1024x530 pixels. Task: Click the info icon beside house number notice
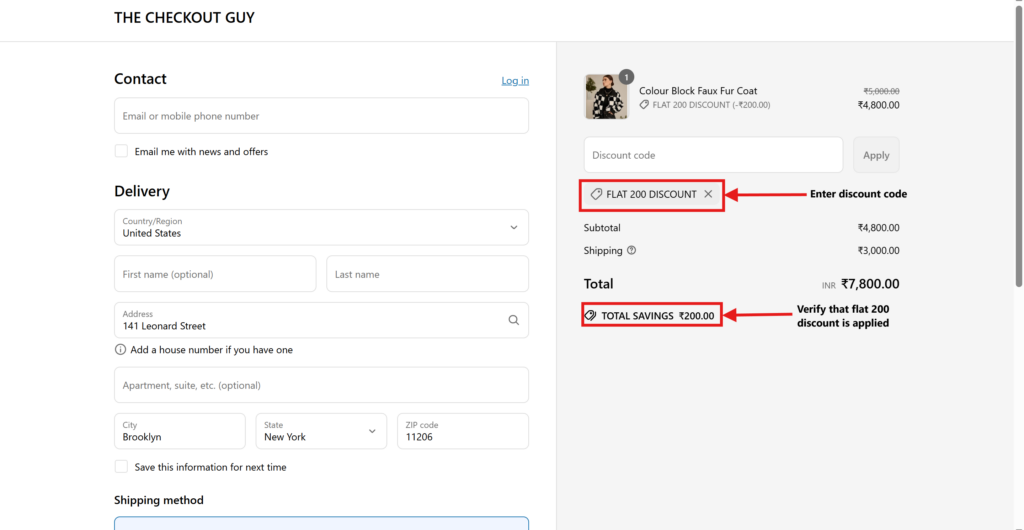point(120,350)
